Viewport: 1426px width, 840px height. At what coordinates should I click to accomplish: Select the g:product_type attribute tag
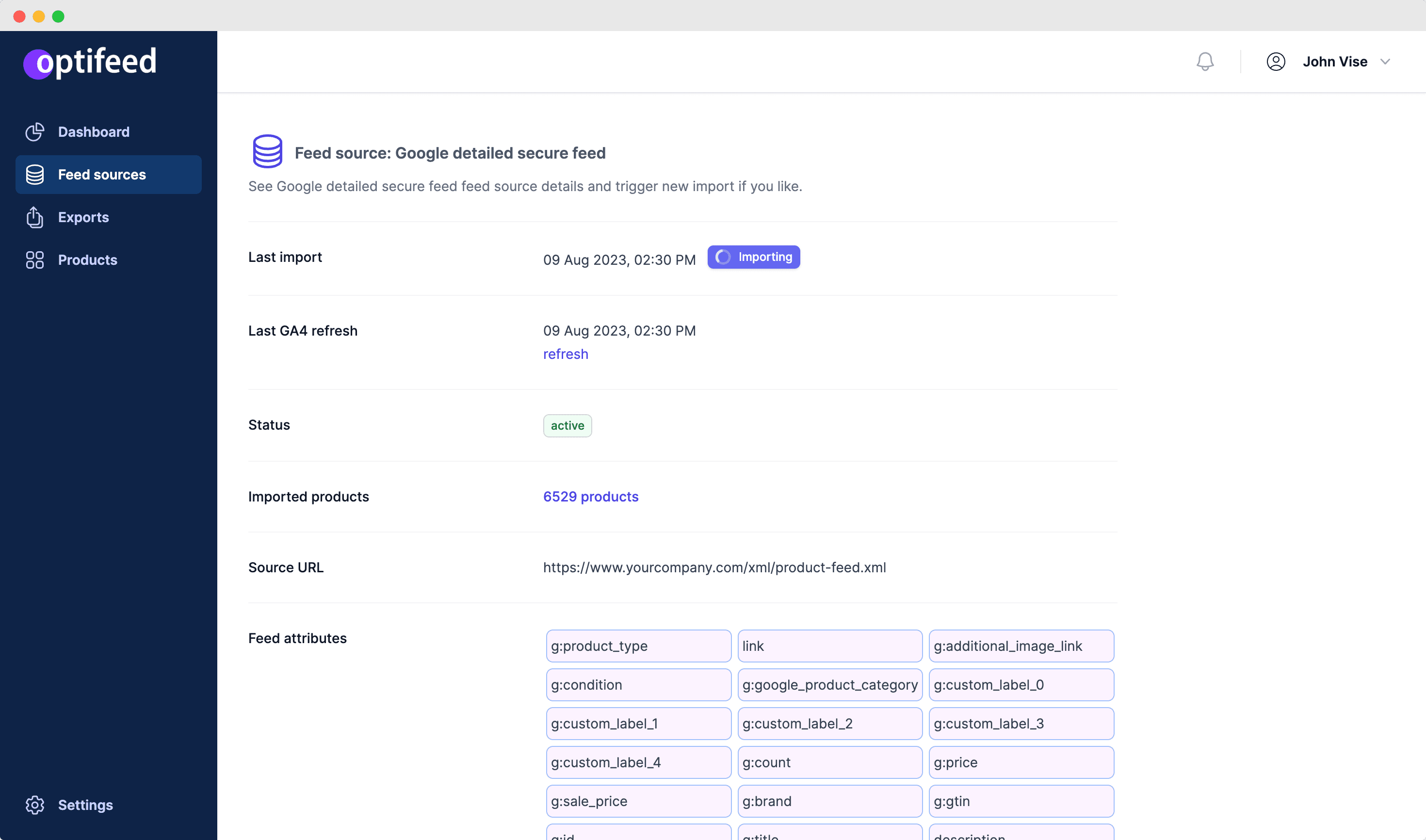(x=638, y=646)
